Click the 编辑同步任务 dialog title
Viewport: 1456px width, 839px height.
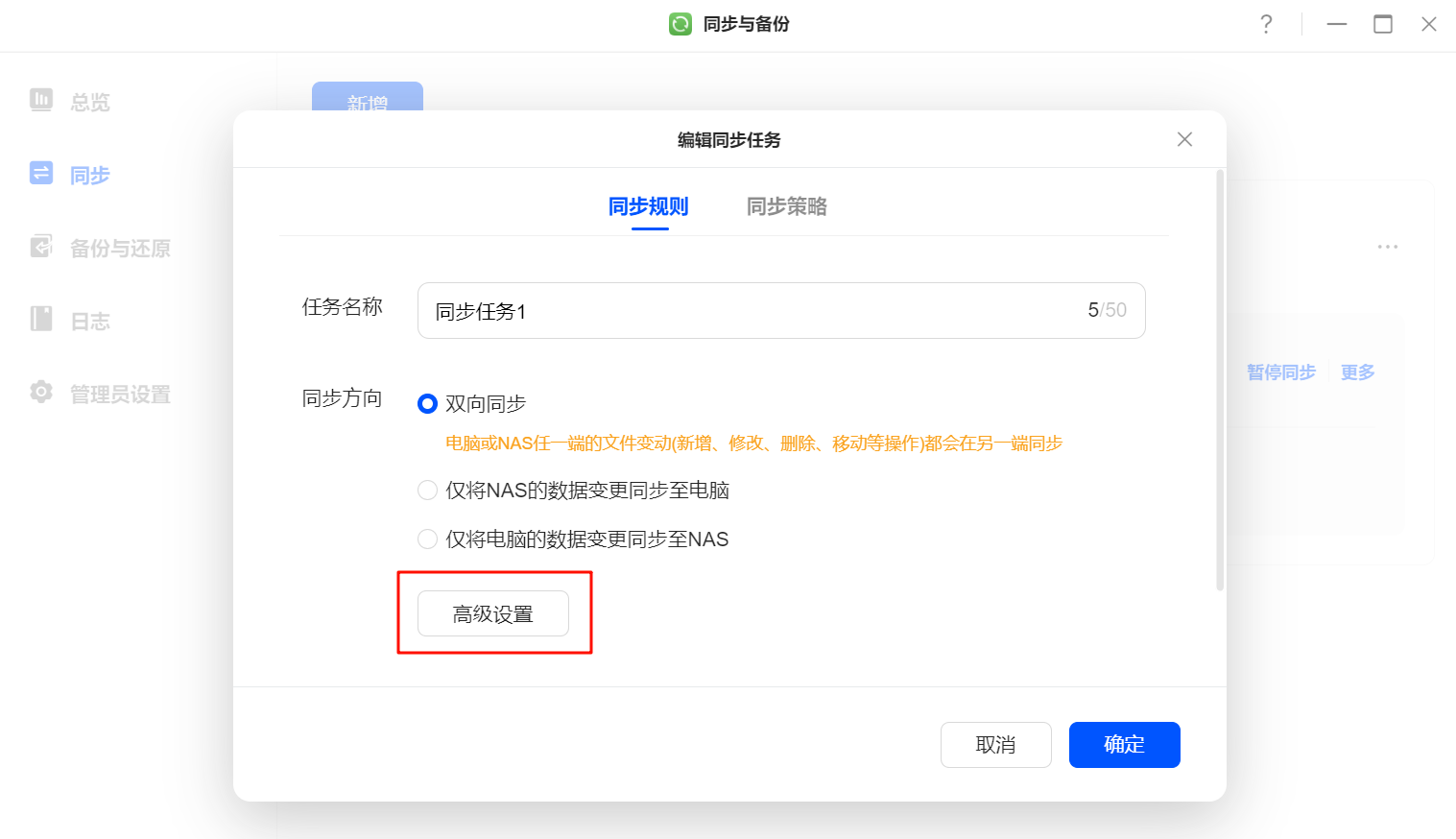point(729,140)
